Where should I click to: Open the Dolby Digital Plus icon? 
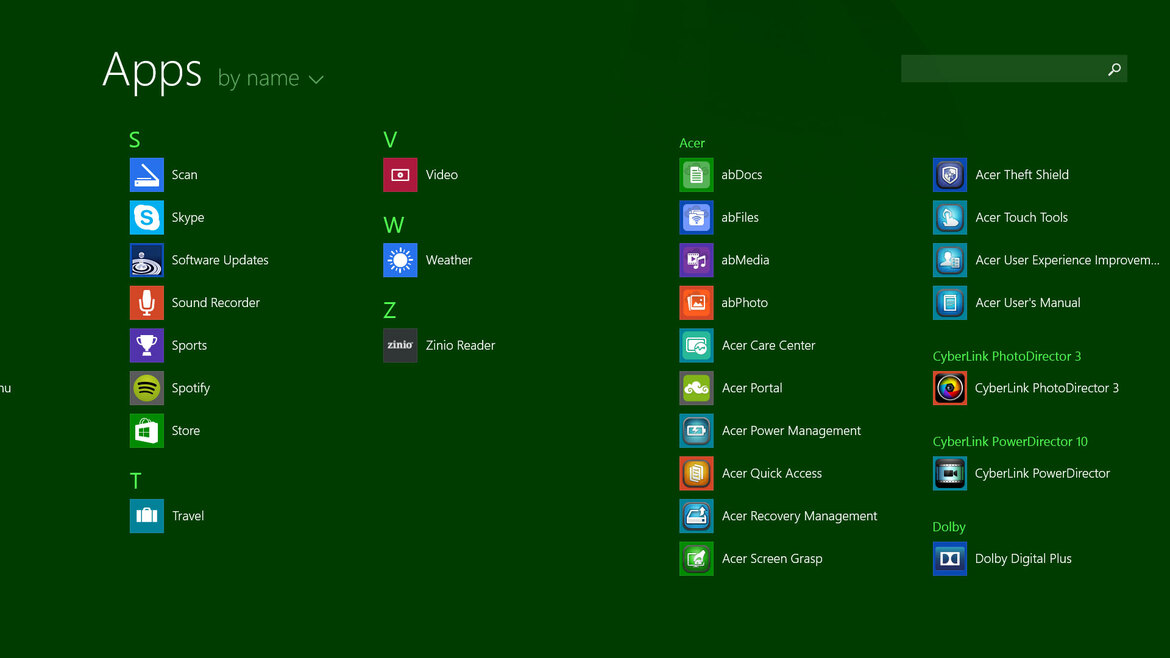point(950,558)
